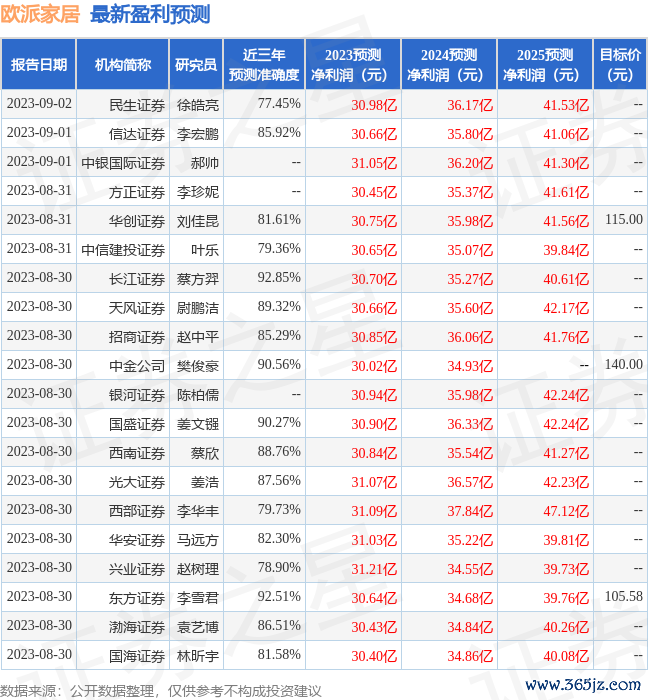Click the 报告日期 column header
Image resolution: width=648 pixels, height=700 pixels.
[39, 65]
